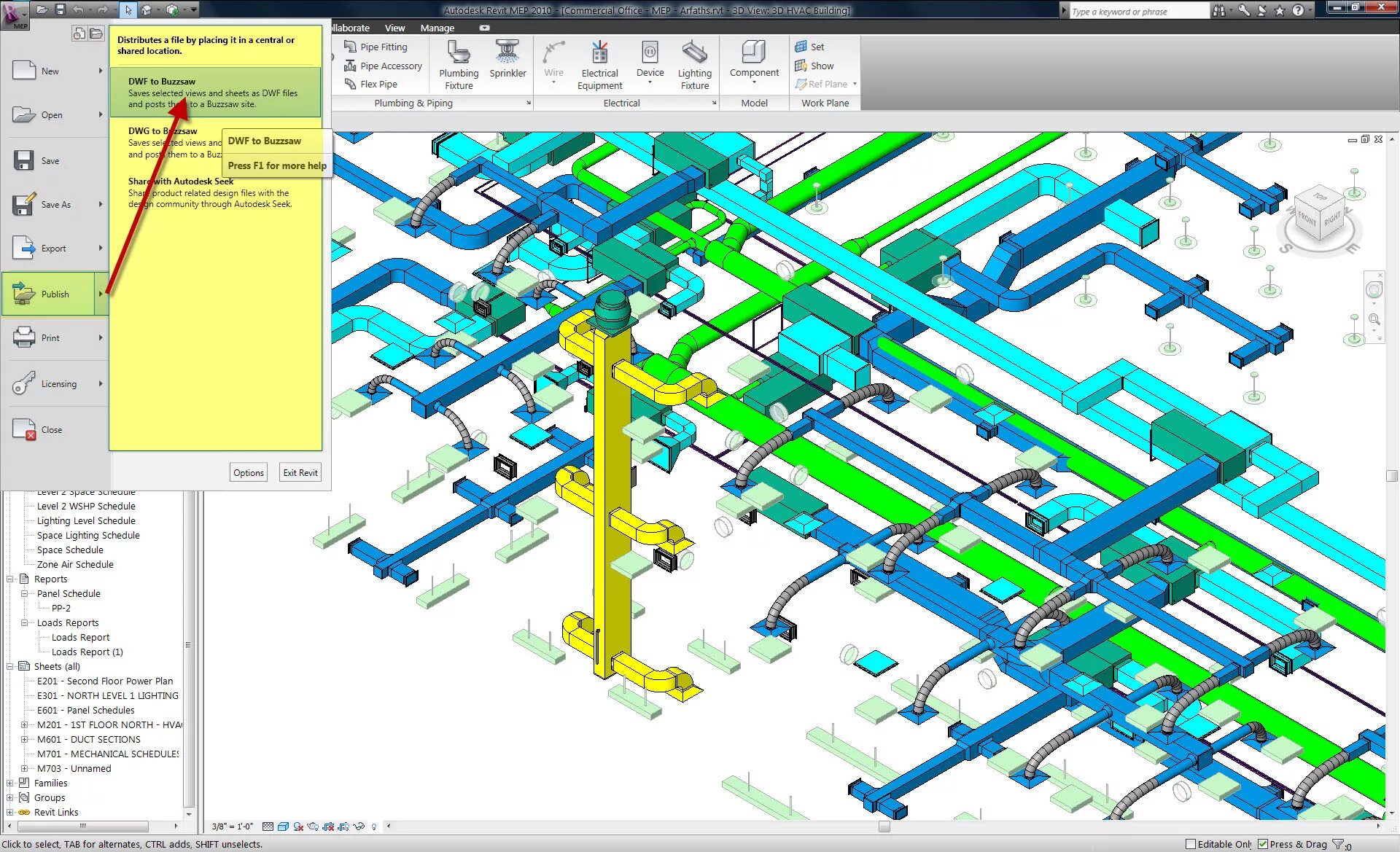
Task: Open the Manage ribbon tab
Action: [437, 28]
